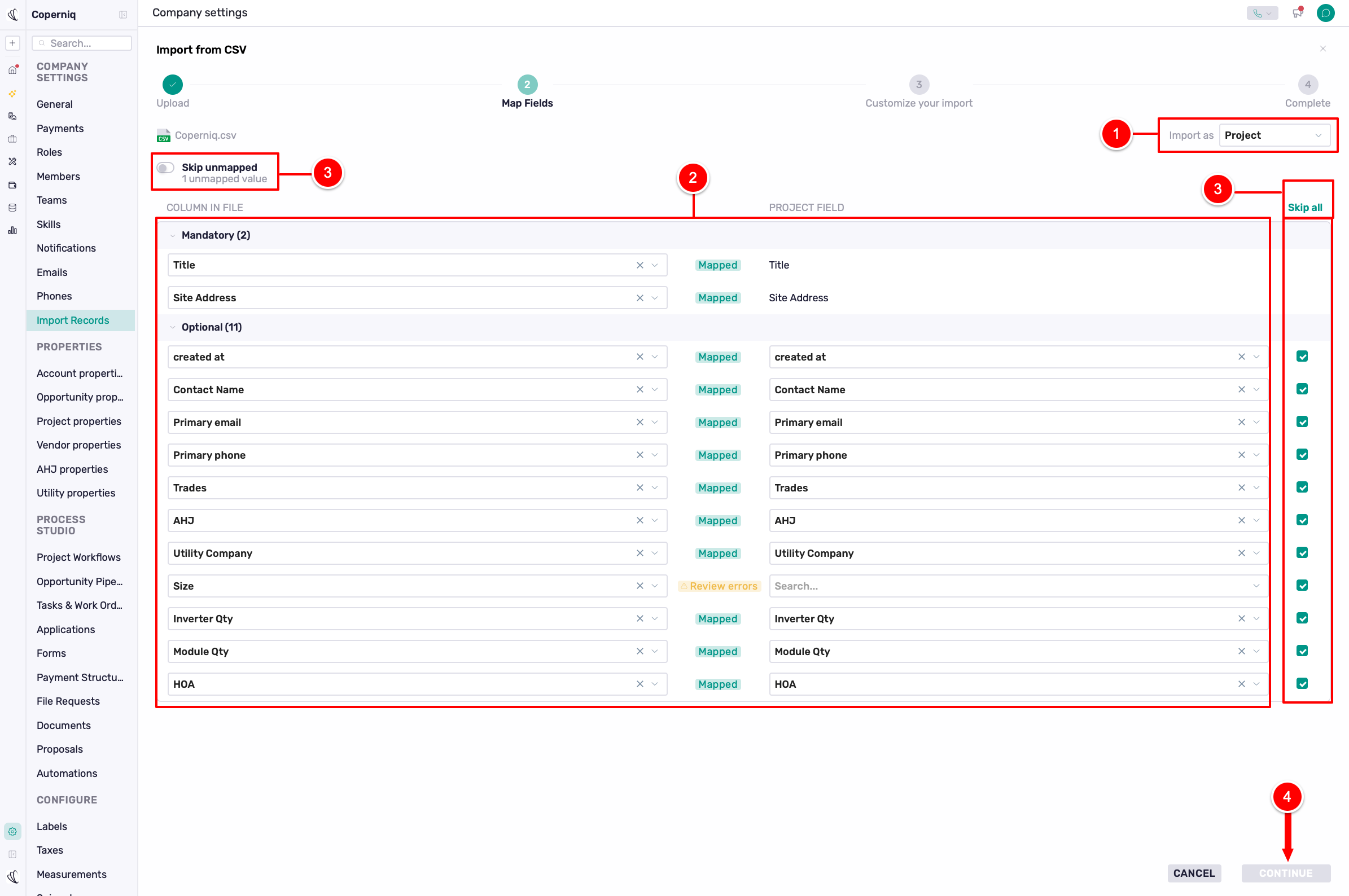The image size is (1349, 896).
Task: Click the Coperniq.csv file name
Action: point(205,135)
